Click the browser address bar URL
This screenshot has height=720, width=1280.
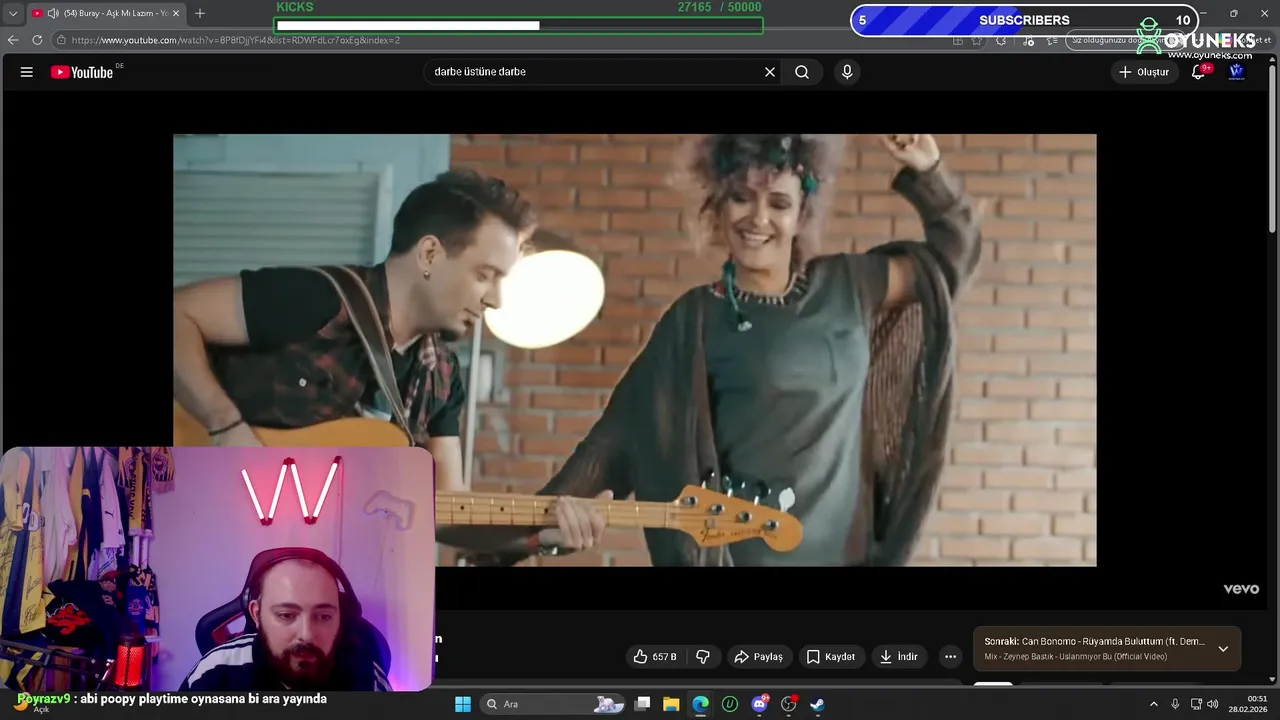pos(236,40)
